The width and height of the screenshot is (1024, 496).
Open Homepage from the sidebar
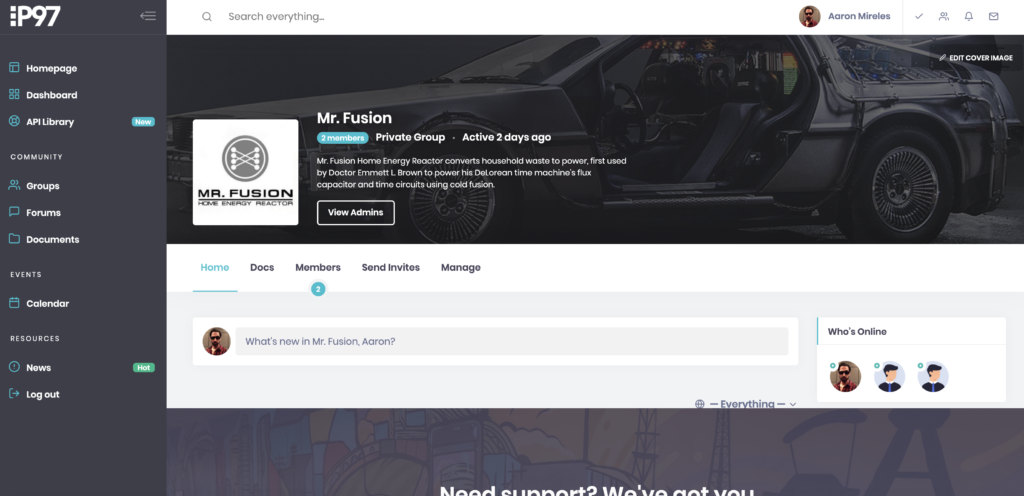tap(51, 68)
